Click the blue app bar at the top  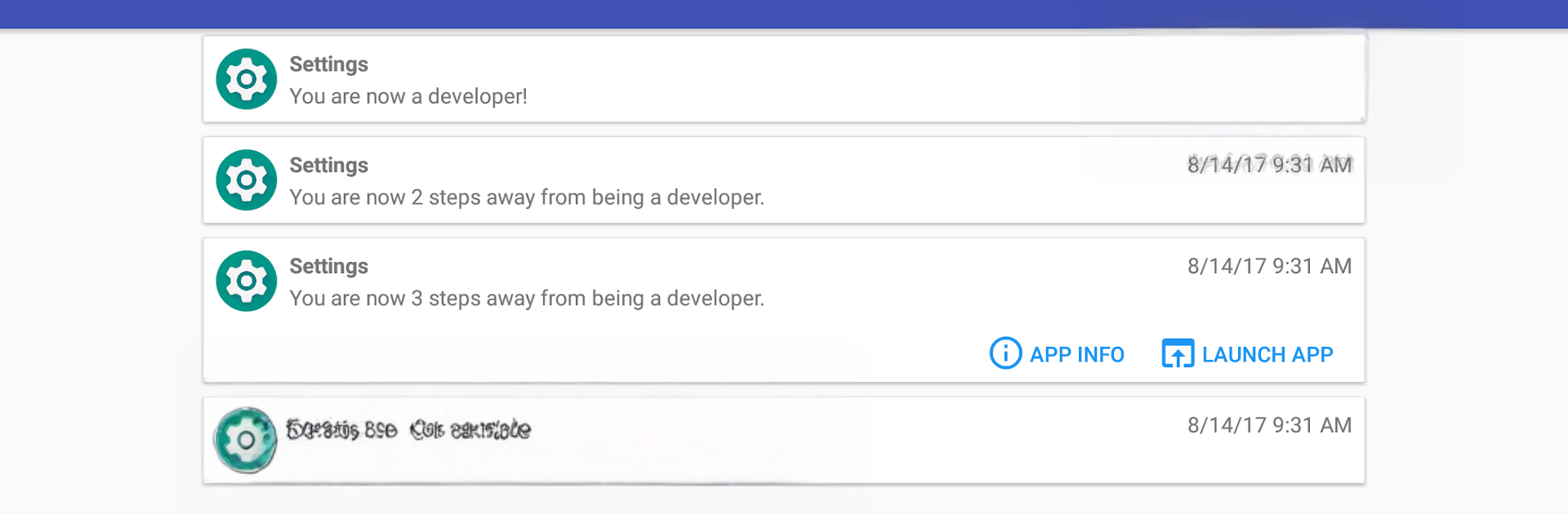[x=784, y=14]
